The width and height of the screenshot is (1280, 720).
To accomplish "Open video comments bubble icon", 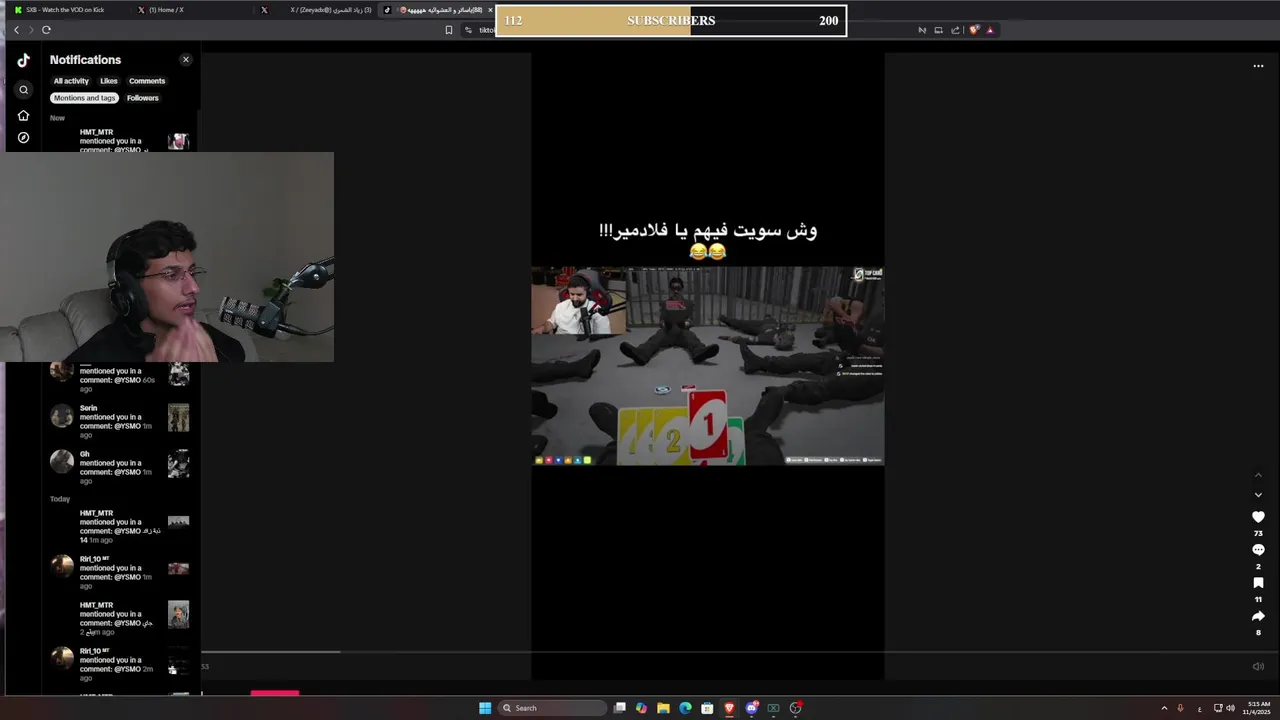I will tap(1258, 550).
